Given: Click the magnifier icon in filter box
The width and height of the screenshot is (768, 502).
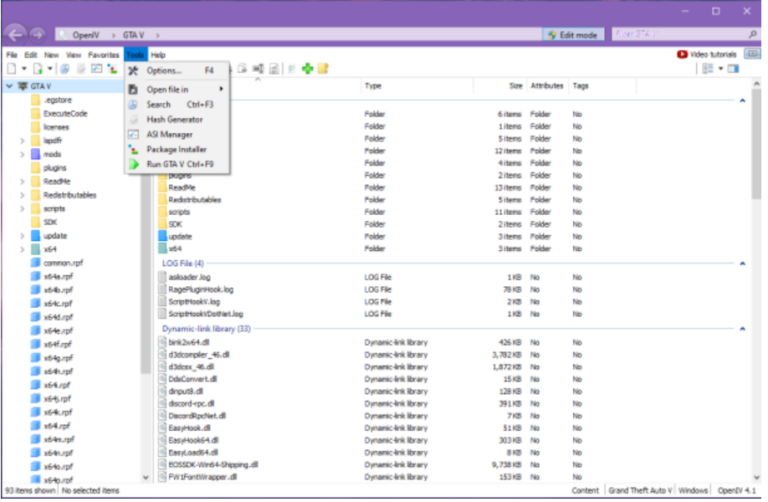Looking at the screenshot, I should pos(752,34).
